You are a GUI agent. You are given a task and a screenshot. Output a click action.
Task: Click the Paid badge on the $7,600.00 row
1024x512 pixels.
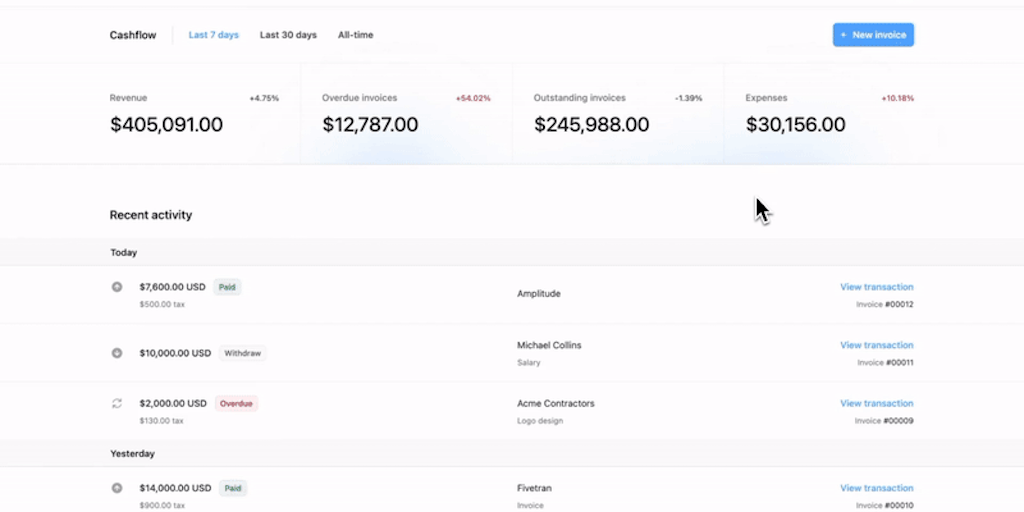click(227, 287)
